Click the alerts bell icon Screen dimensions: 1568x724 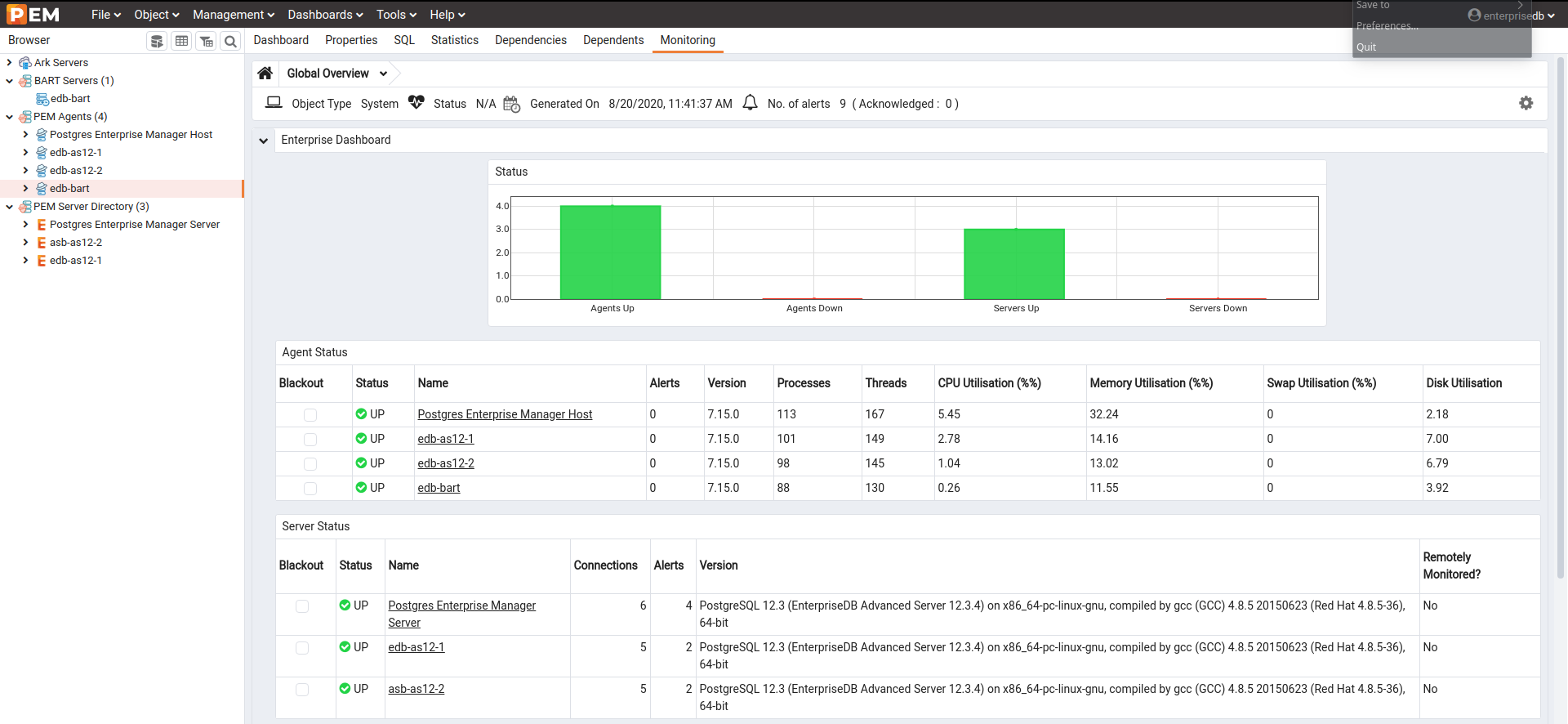pos(750,103)
